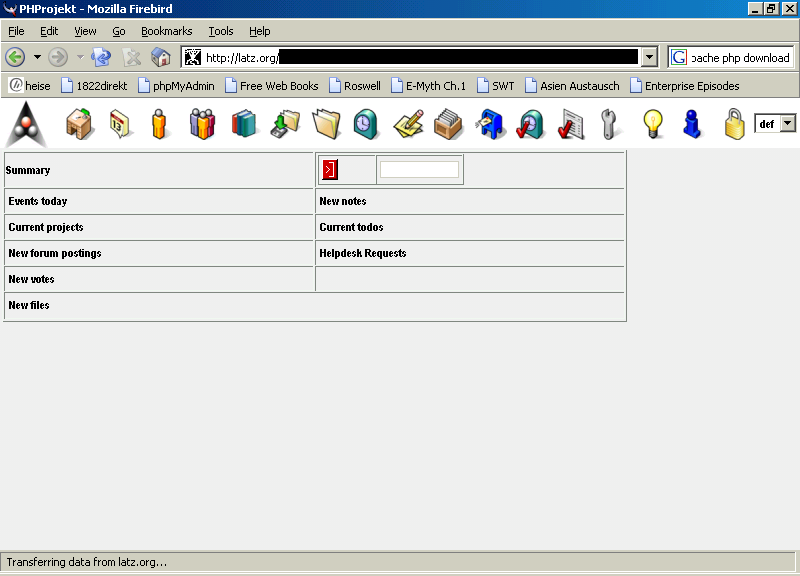
Task: Click the browser Home button
Action: [161, 57]
